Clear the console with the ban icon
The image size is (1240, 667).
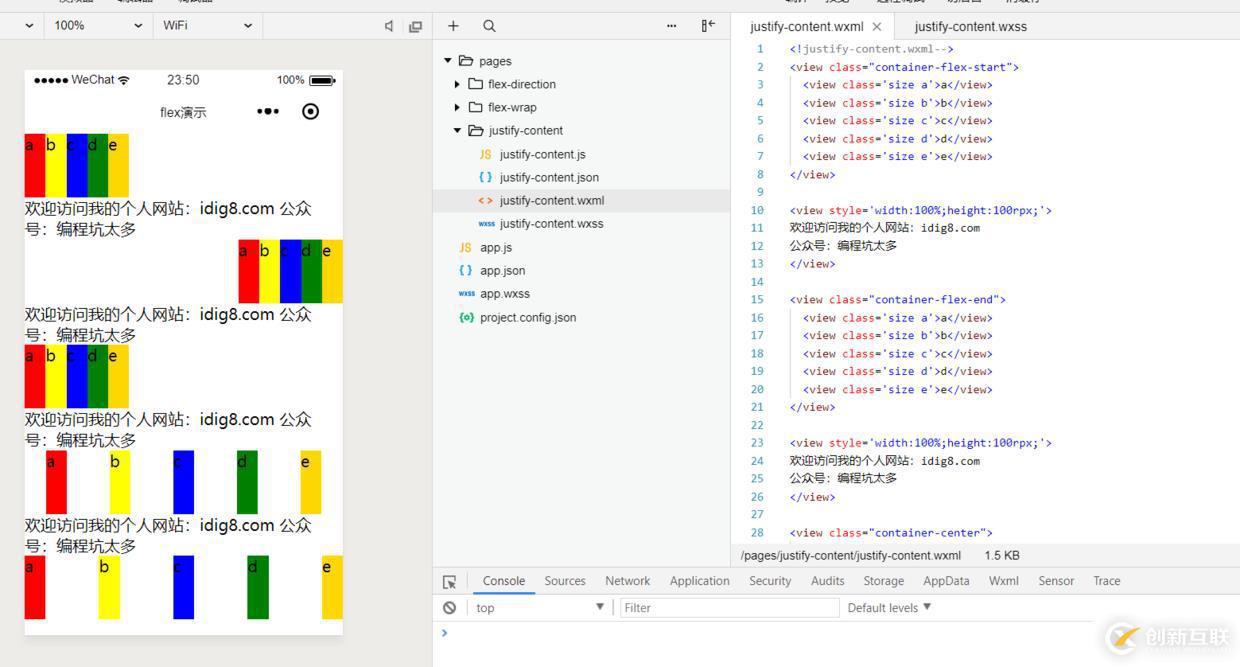tap(449, 607)
